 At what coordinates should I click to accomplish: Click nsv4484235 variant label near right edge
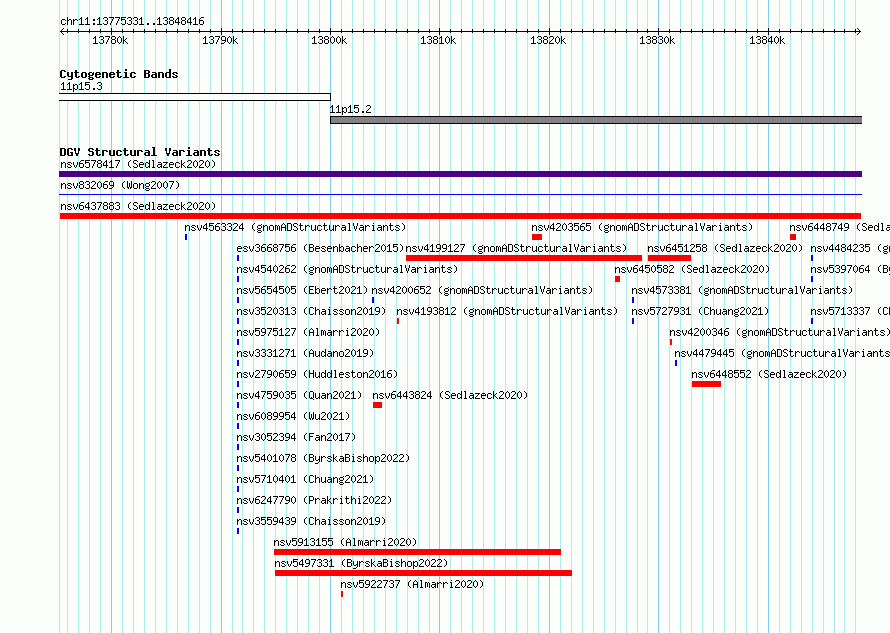pyautogui.click(x=850, y=248)
